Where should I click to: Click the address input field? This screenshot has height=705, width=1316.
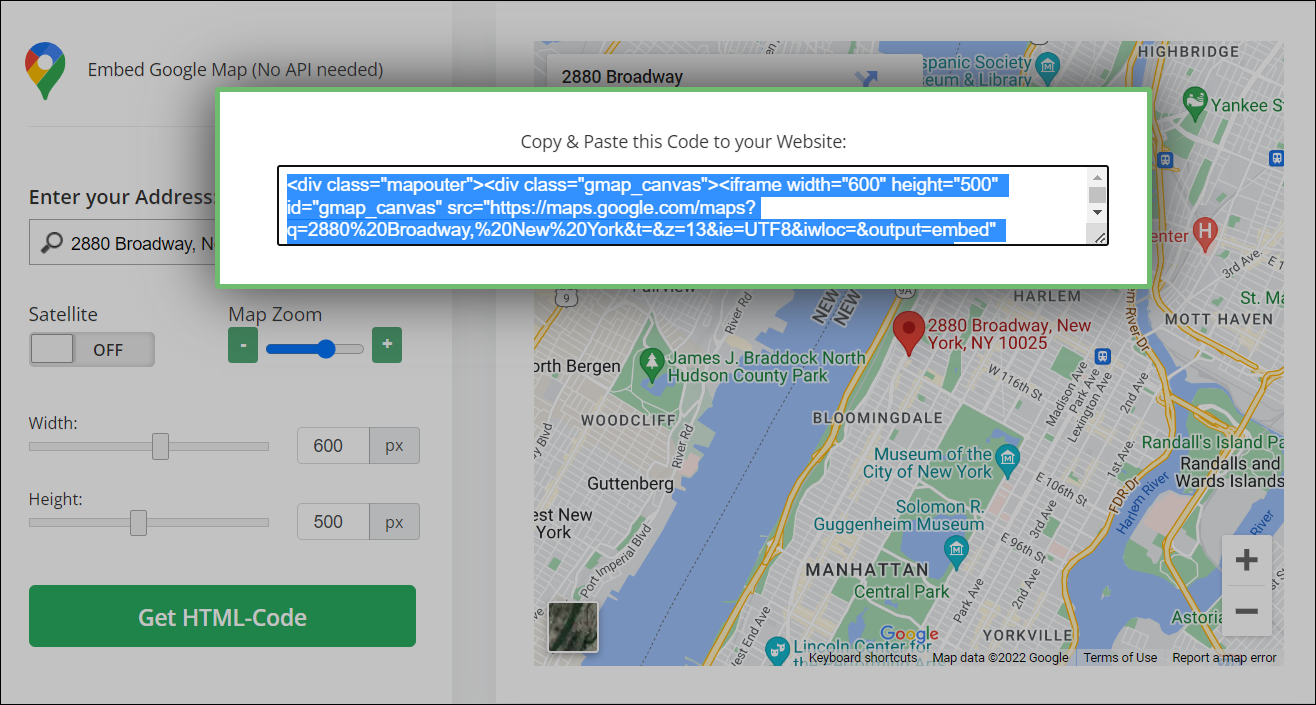[123, 243]
